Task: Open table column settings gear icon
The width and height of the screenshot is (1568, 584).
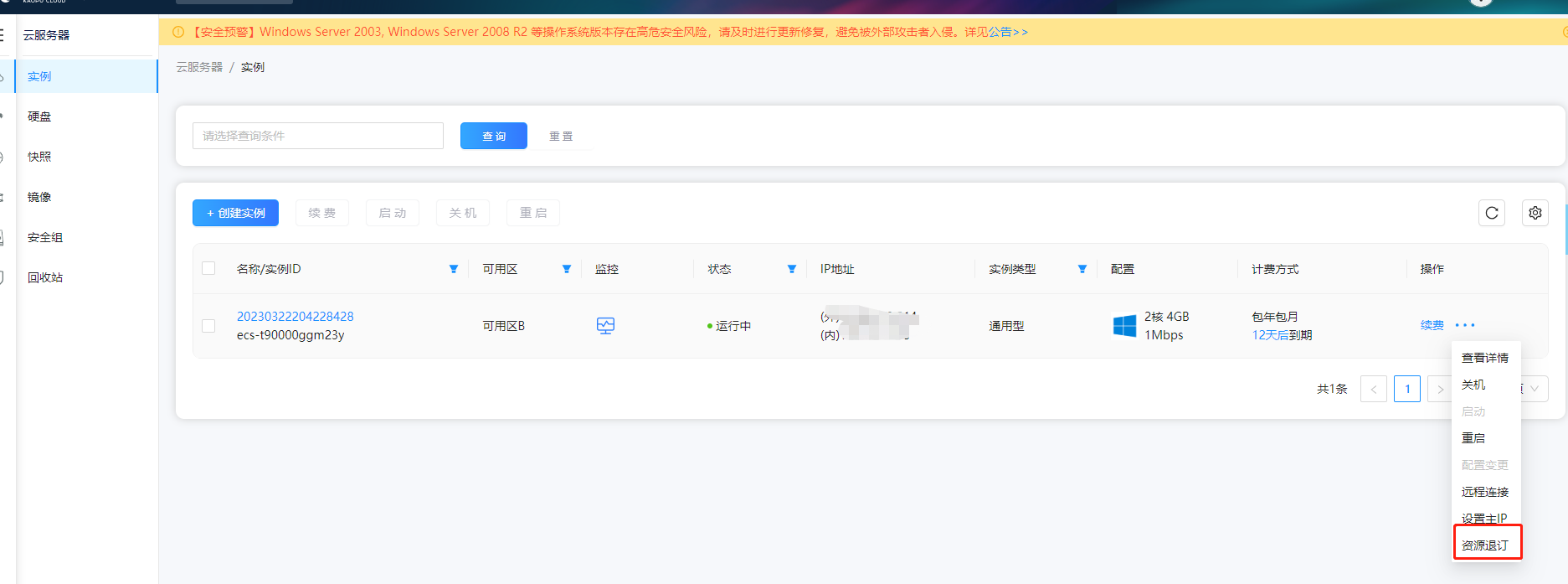Action: [x=1535, y=213]
